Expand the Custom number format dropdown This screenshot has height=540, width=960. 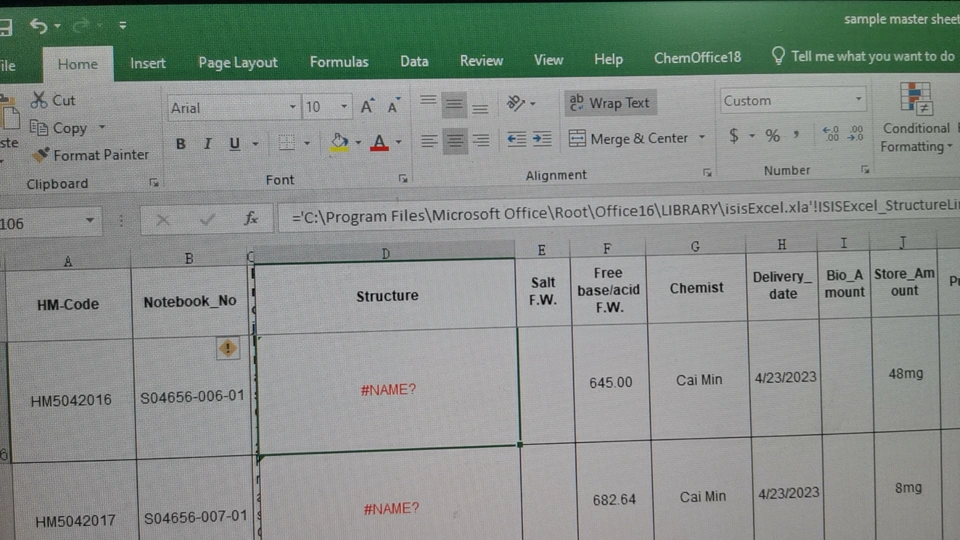coord(858,100)
